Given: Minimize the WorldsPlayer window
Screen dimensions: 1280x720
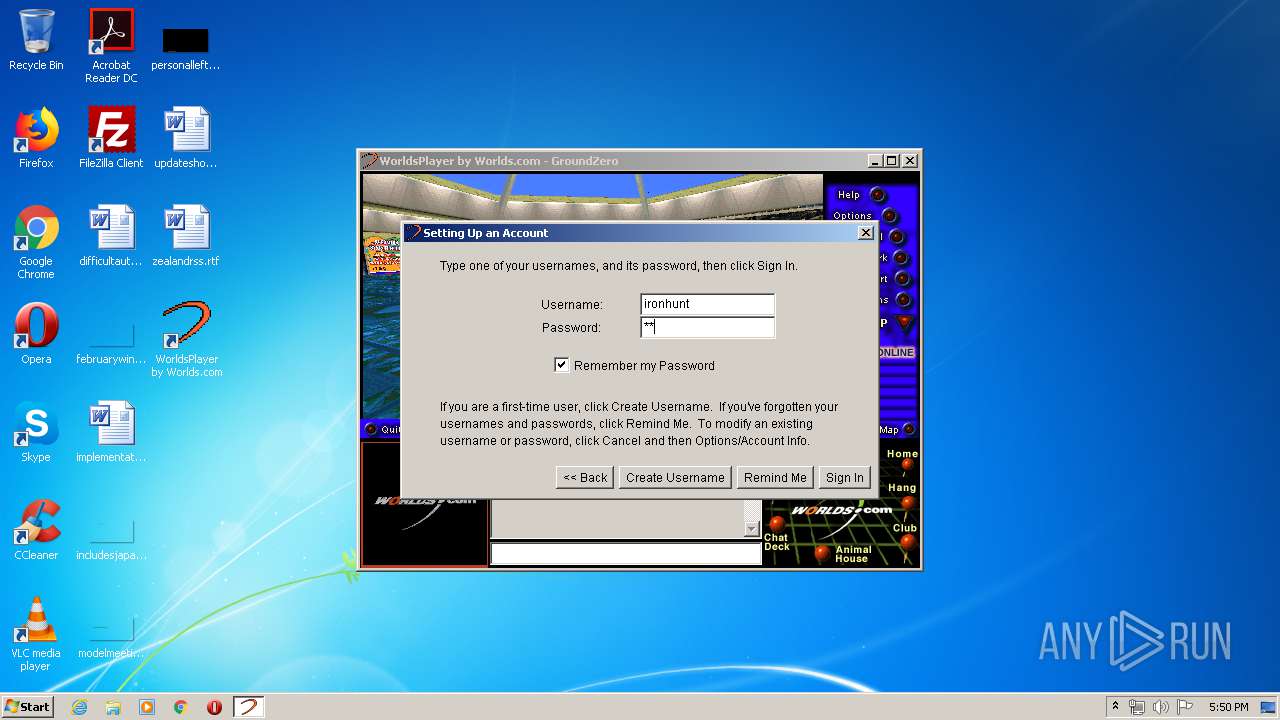Looking at the screenshot, I should 875,161.
